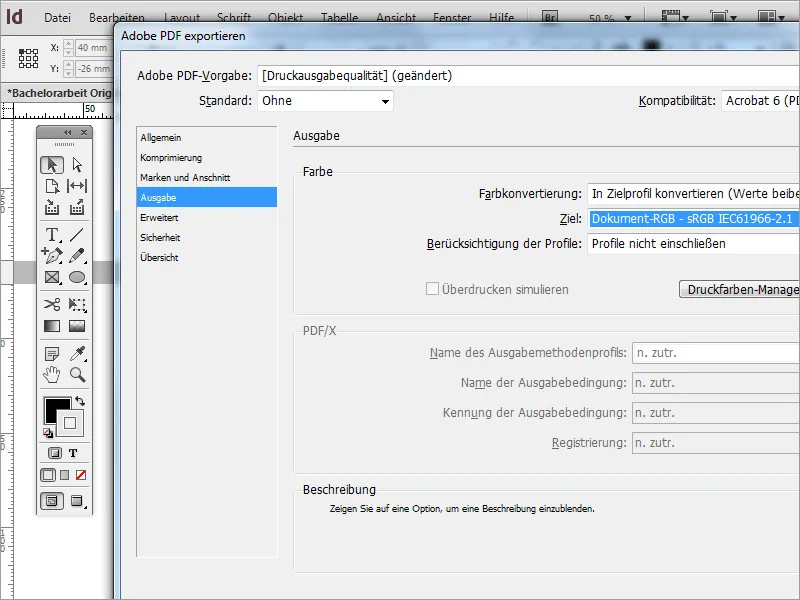Select the Pen tool

tap(52, 255)
